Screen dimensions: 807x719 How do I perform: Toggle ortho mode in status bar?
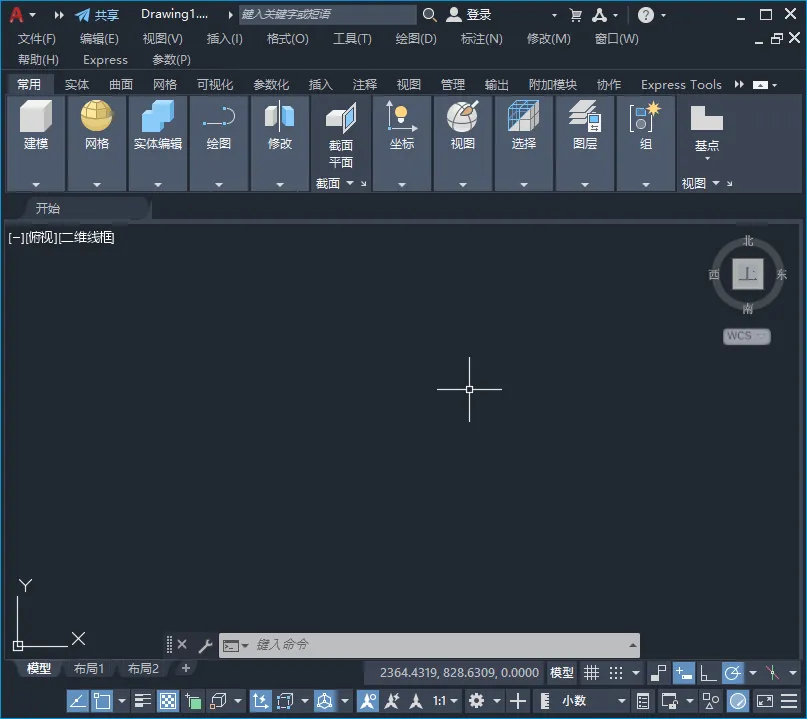pos(708,673)
